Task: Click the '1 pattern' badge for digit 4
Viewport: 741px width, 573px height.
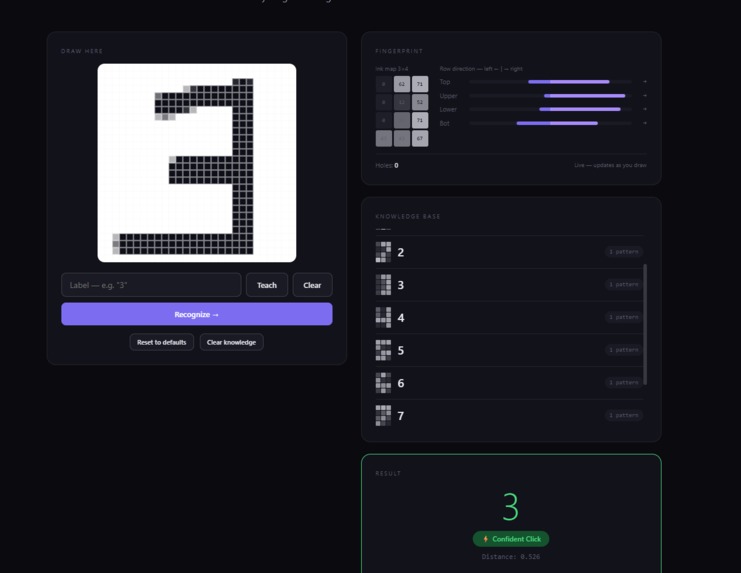Action: pos(624,317)
